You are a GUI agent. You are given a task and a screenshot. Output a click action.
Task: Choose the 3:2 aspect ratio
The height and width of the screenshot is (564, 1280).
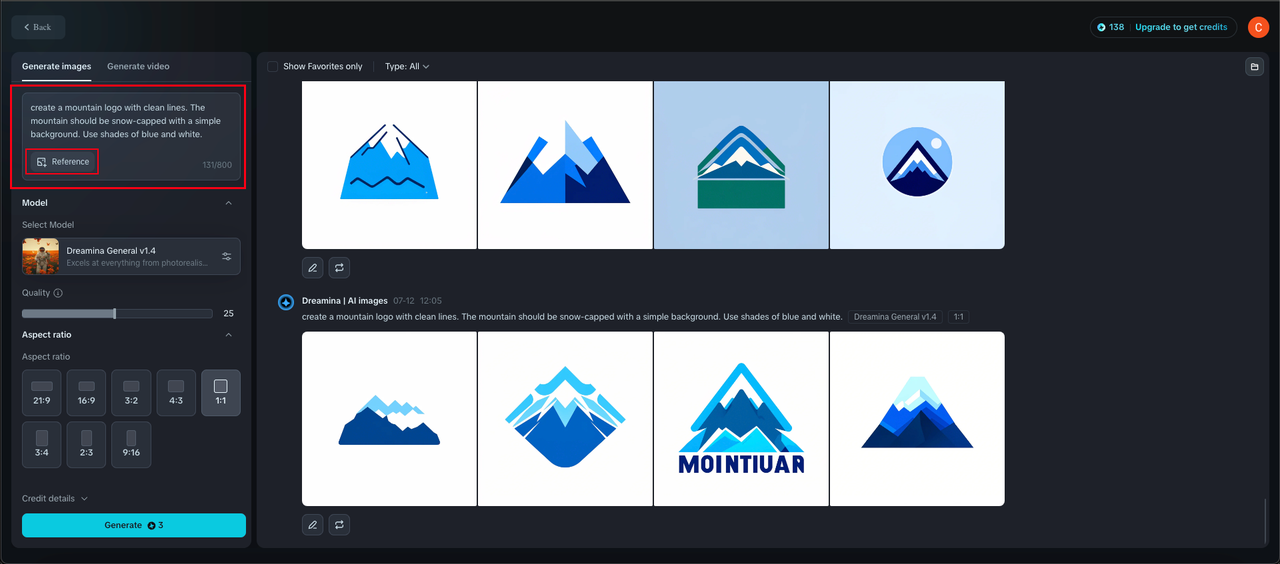[131, 392]
